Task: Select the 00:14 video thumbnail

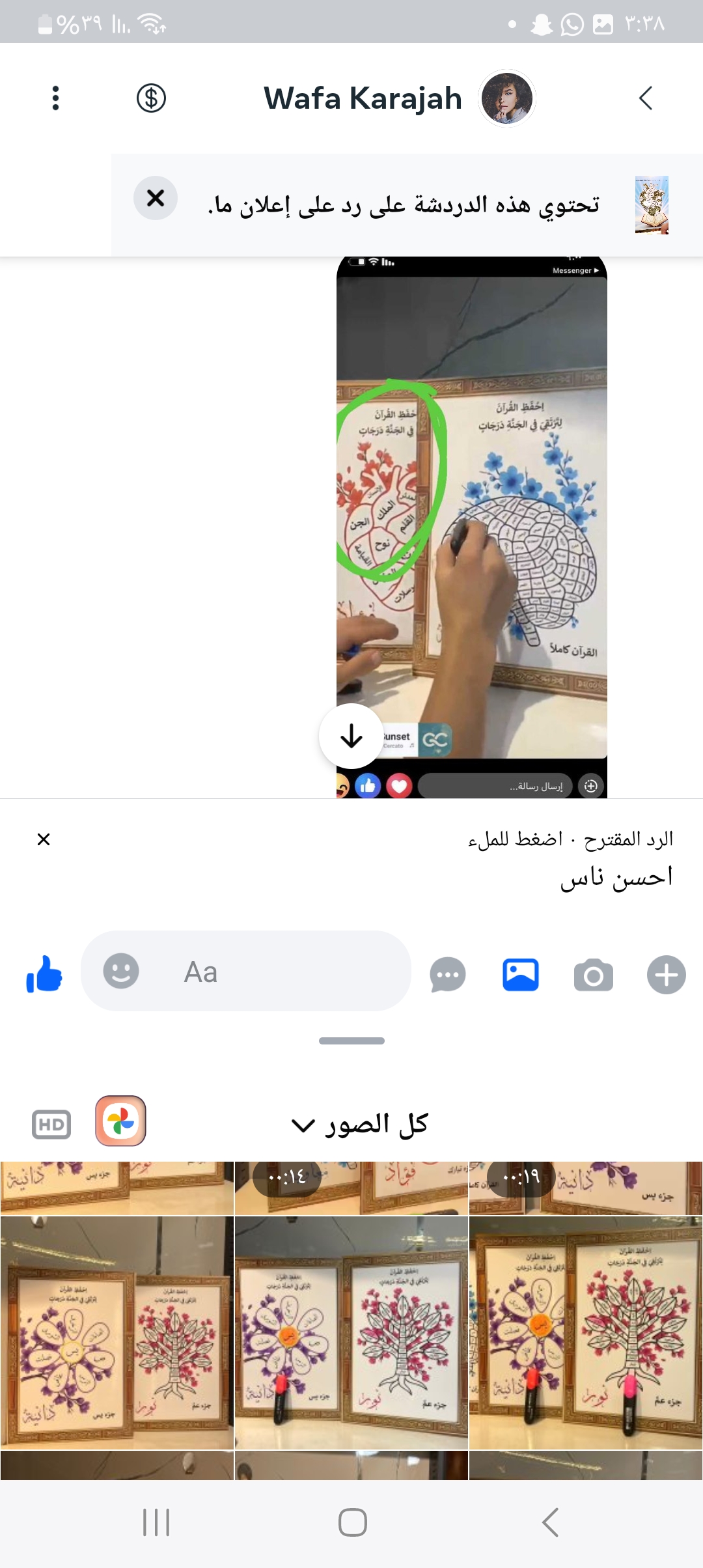Action: 351,1188
